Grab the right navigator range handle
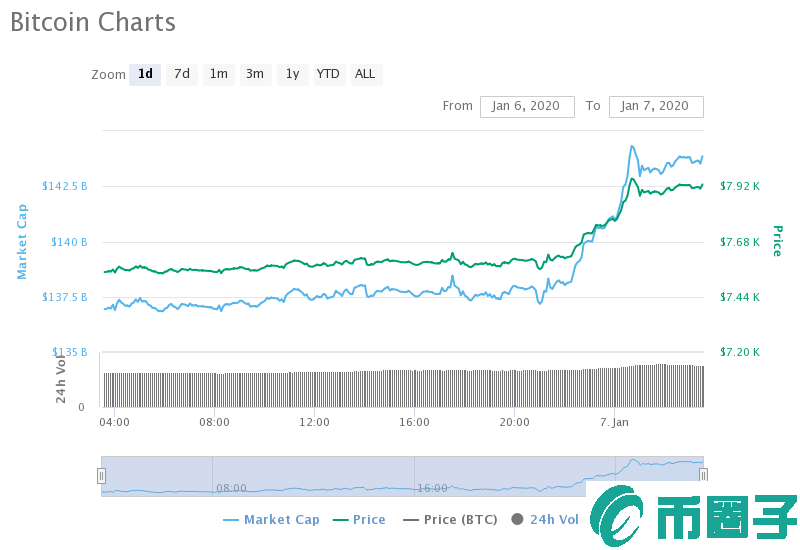800x550 pixels. [703, 476]
